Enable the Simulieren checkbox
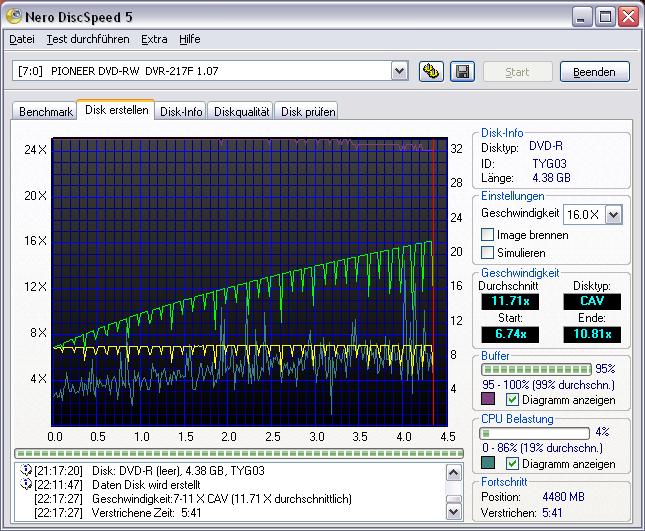The height and width of the screenshot is (531, 645). 487,252
